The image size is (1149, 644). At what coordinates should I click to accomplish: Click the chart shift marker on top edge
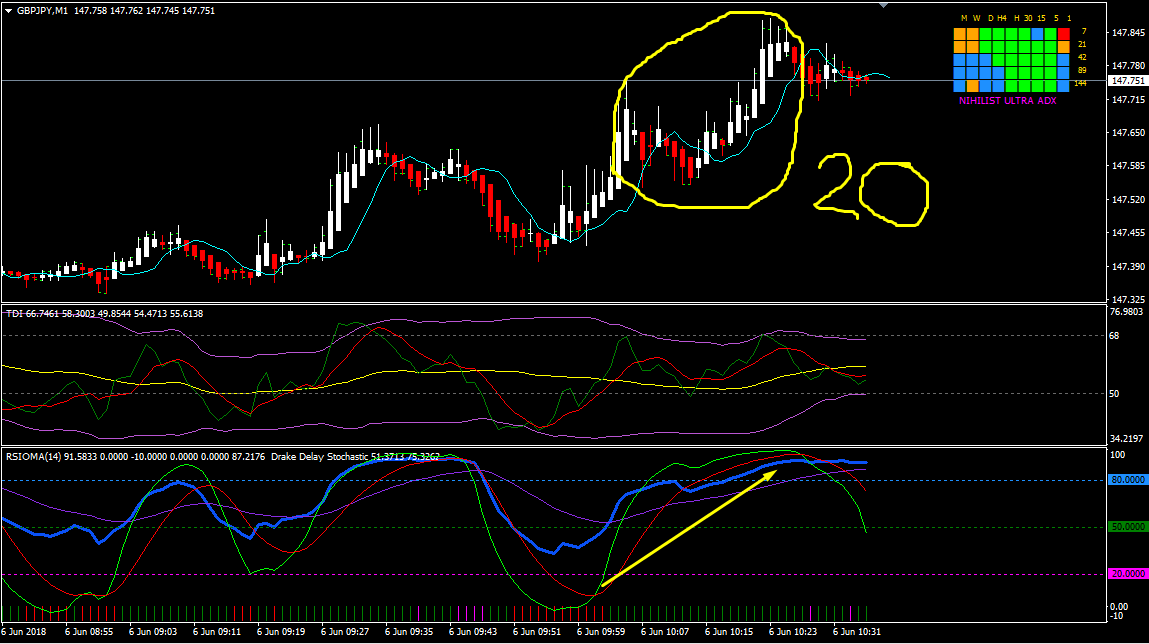[884, 5]
